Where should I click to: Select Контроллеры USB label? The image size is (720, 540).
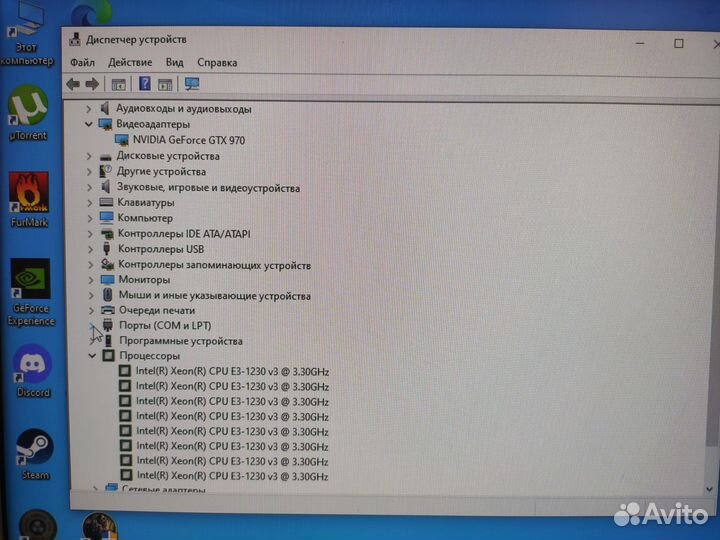[161, 249]
